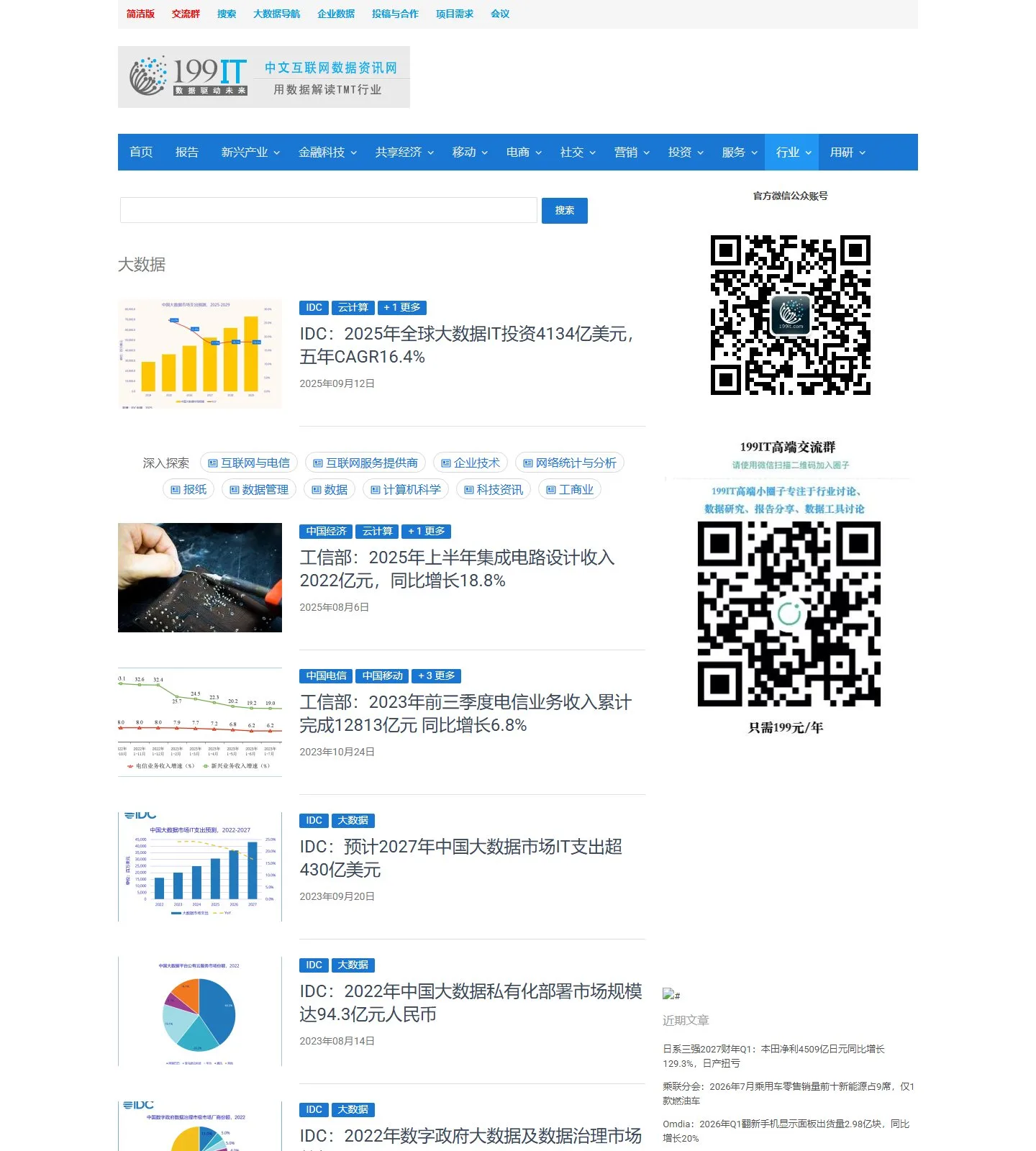Click the 数据管理 explore tag
Image resolution: width=1036 pixels, height=1151 pixels.
point(258,490)
